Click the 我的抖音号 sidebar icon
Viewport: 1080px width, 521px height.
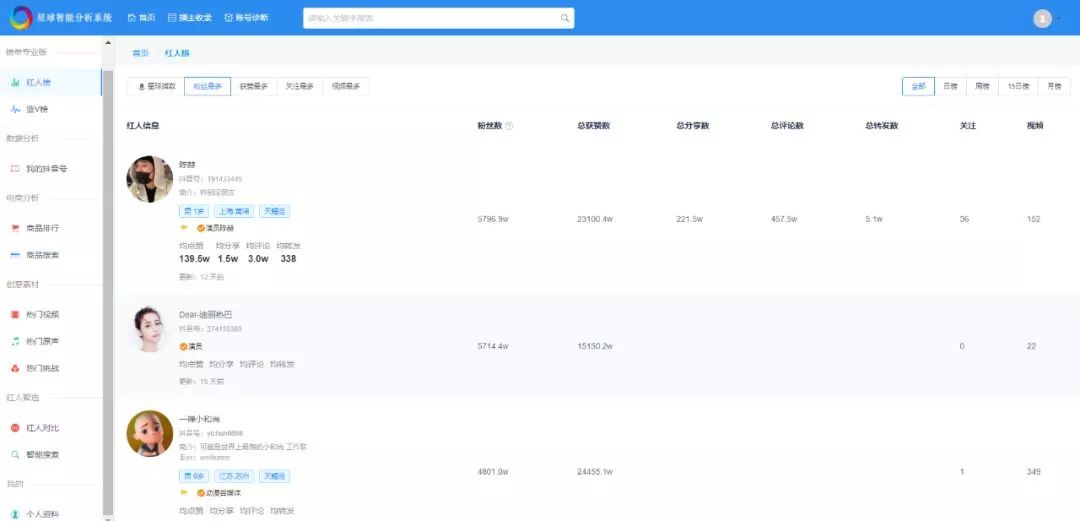click(15, 169)
